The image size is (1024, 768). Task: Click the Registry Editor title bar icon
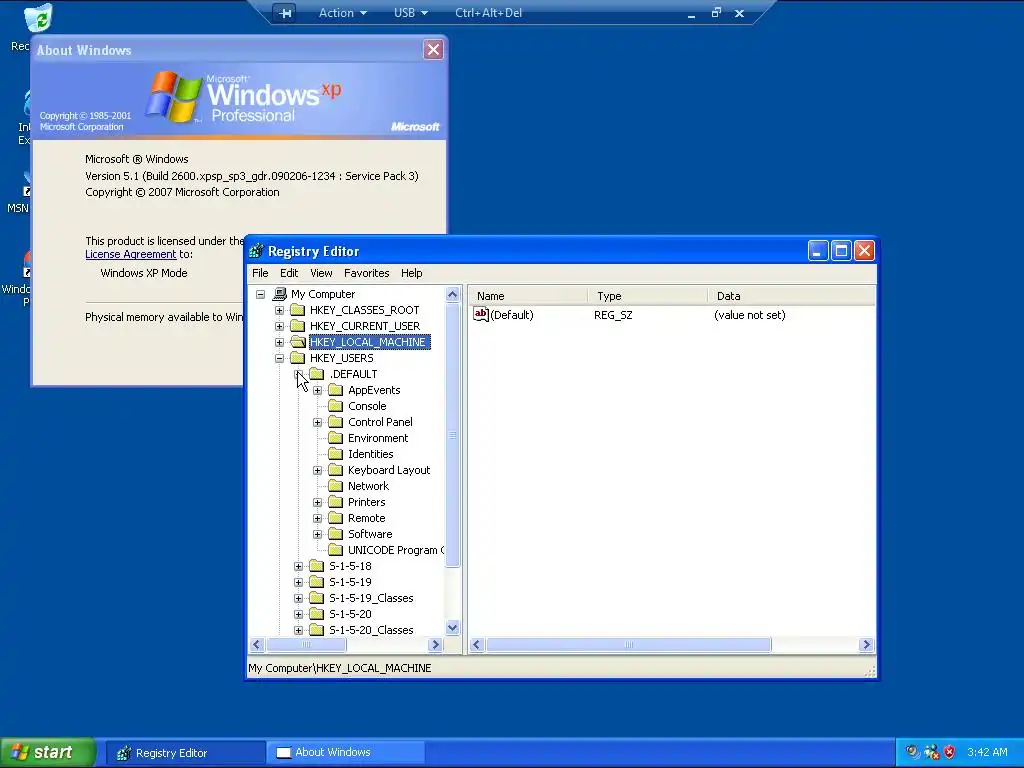(257, 251)
